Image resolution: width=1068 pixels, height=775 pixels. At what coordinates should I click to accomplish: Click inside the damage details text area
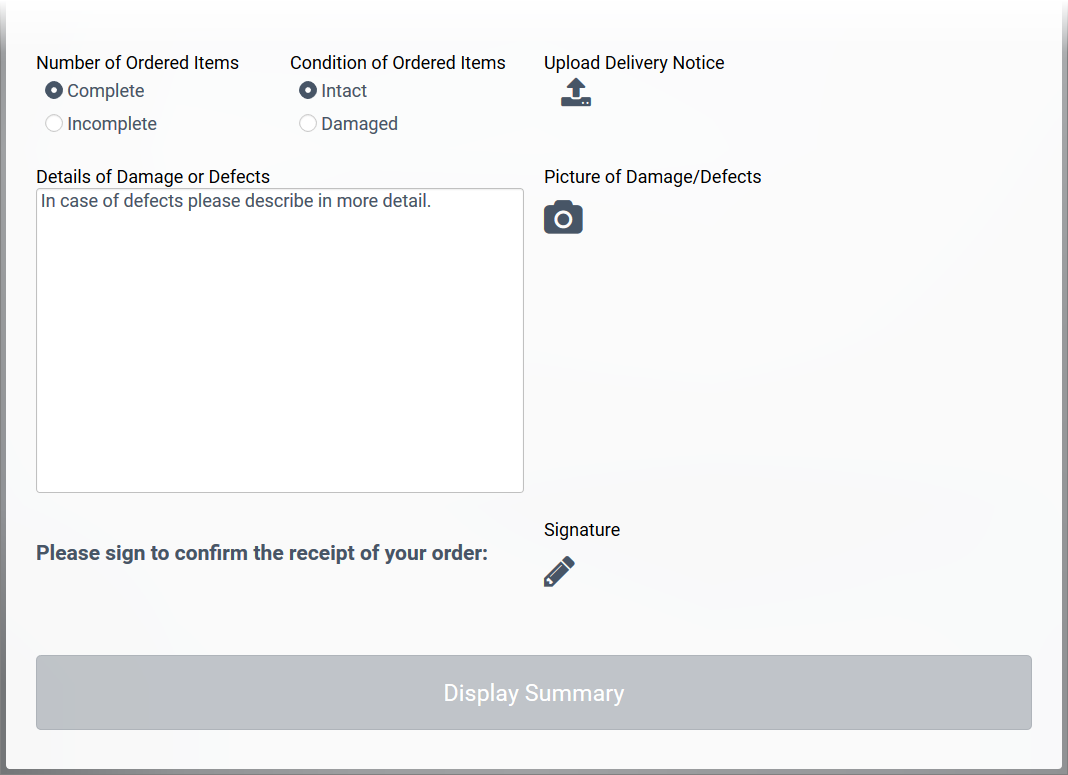pyautogui.click(x=279, y=340)
